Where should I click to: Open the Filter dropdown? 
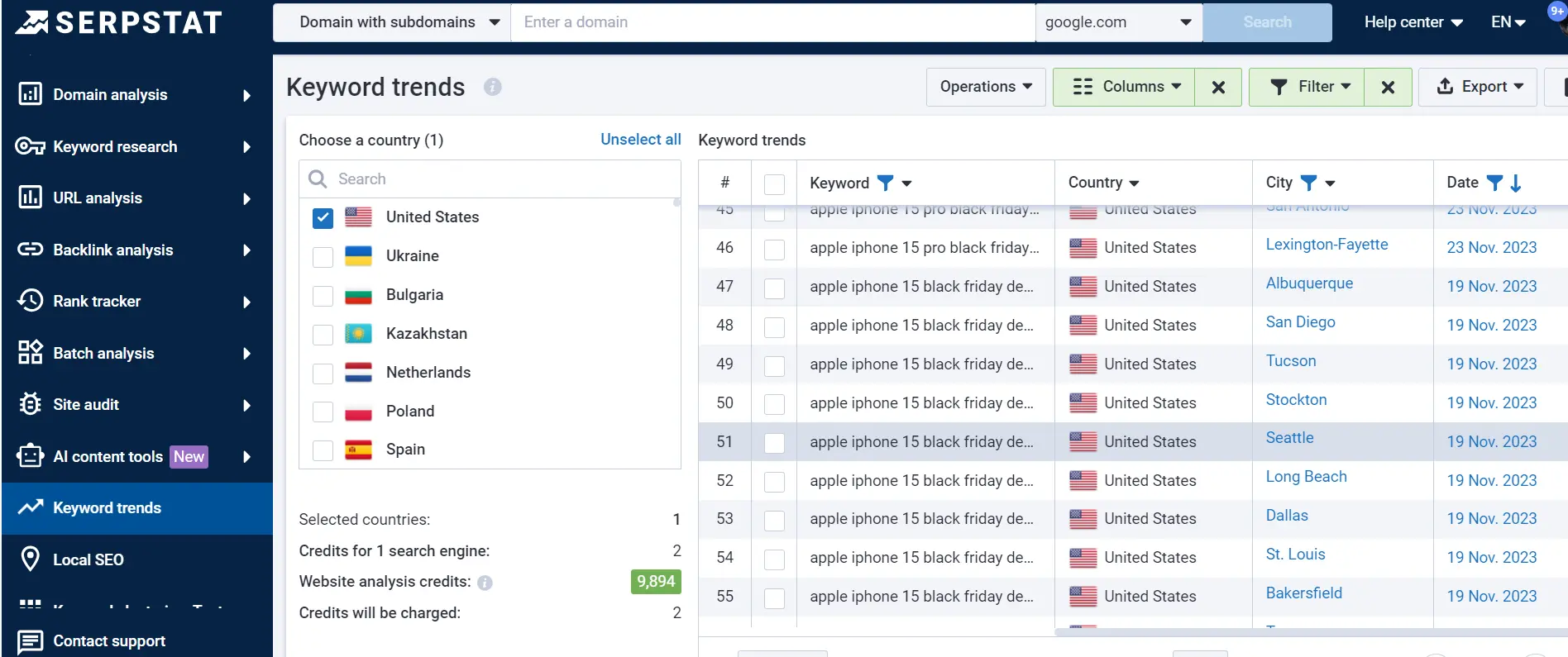1307,87
